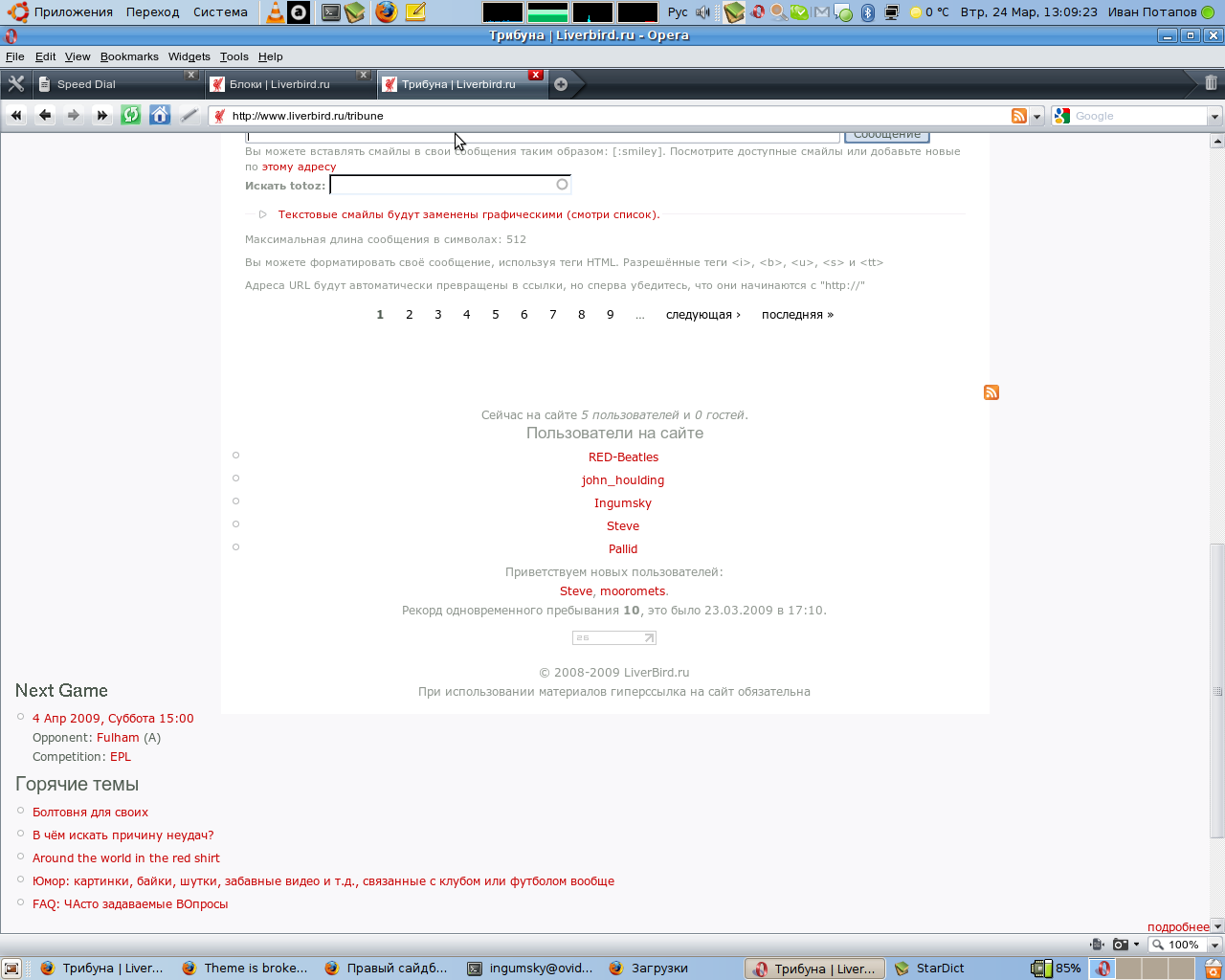Image resolution: width=1225 pixels, height=980 pixels.
Task: Reload the page with green refresh icon
Action: pyautogui.click(x=131, y=115)
